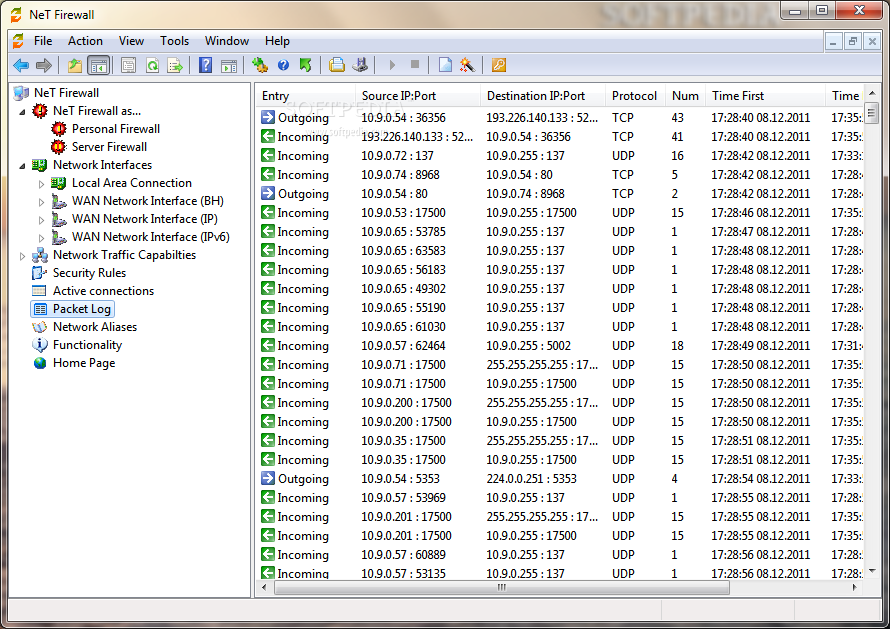Viewport: 890px width, 629px height.
Task: Select the Outgoing row with destination 224.0.0.251 : 5353
Action: [561, 479]
